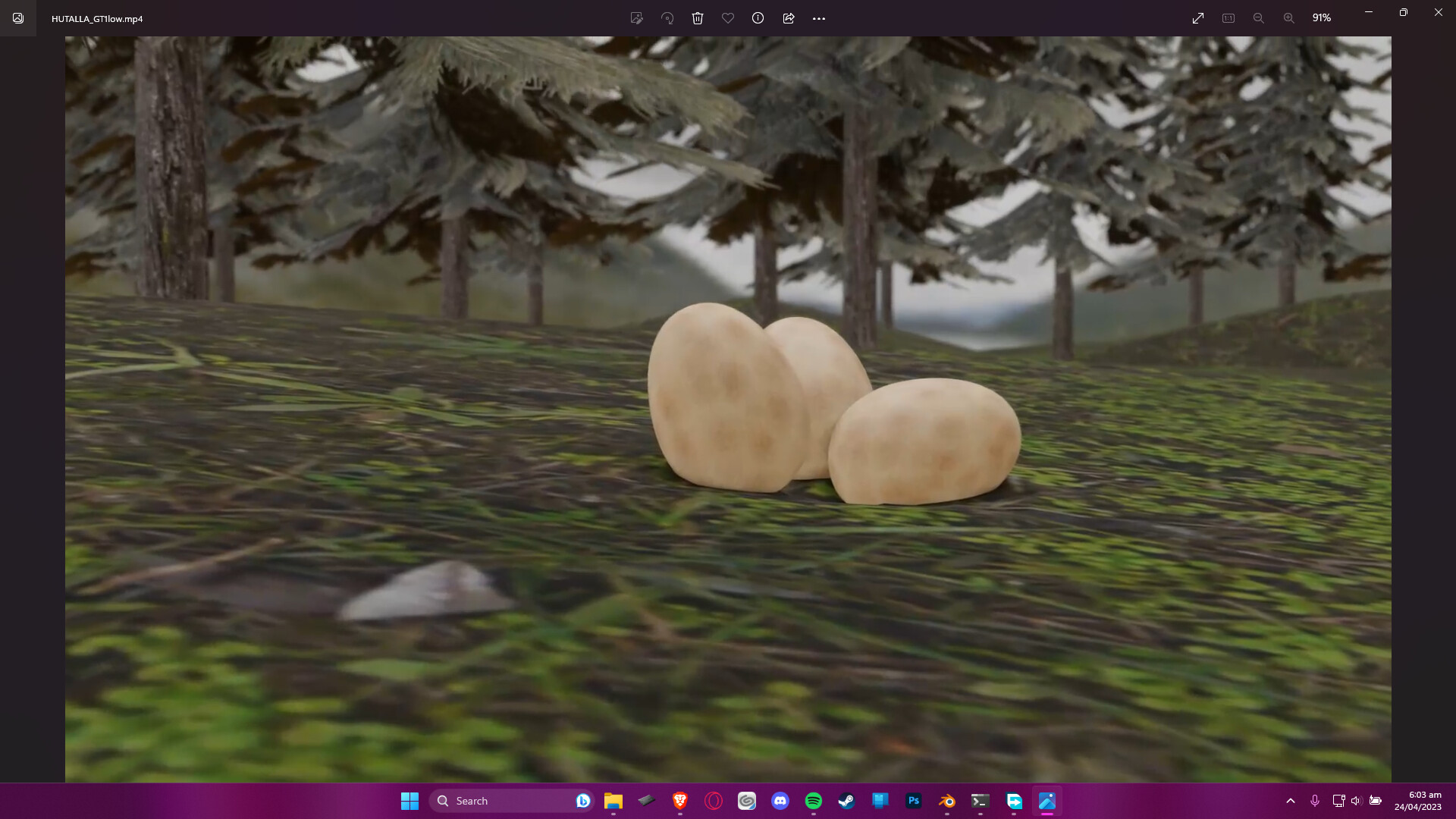
Task: Expand hidden system tray icons
Action: pyautogui.click(x=1291, y=800)
